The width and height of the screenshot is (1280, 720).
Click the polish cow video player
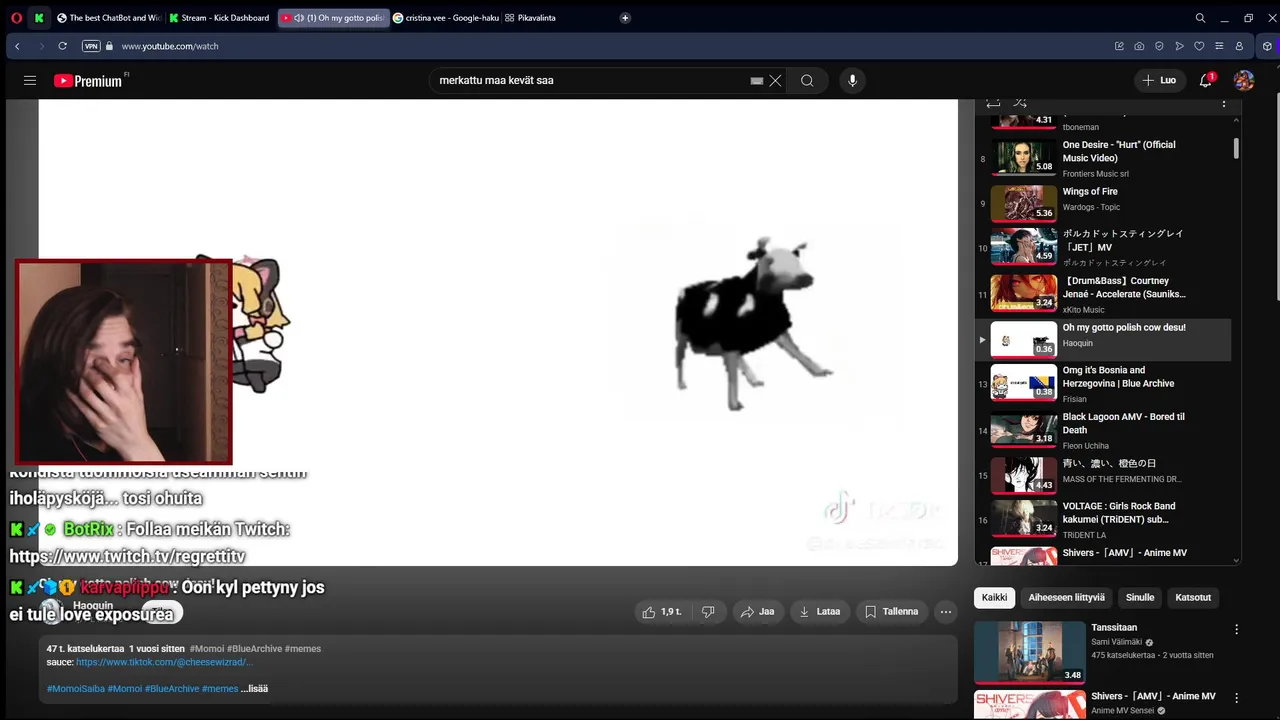tap(498, 332)
